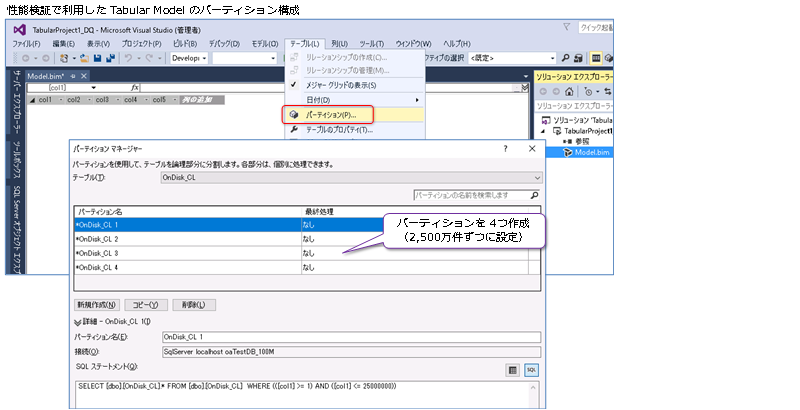This screenshot has height=410, width=800.
Task: Click the 列の追加 column header
Action: tap(201, 100)
